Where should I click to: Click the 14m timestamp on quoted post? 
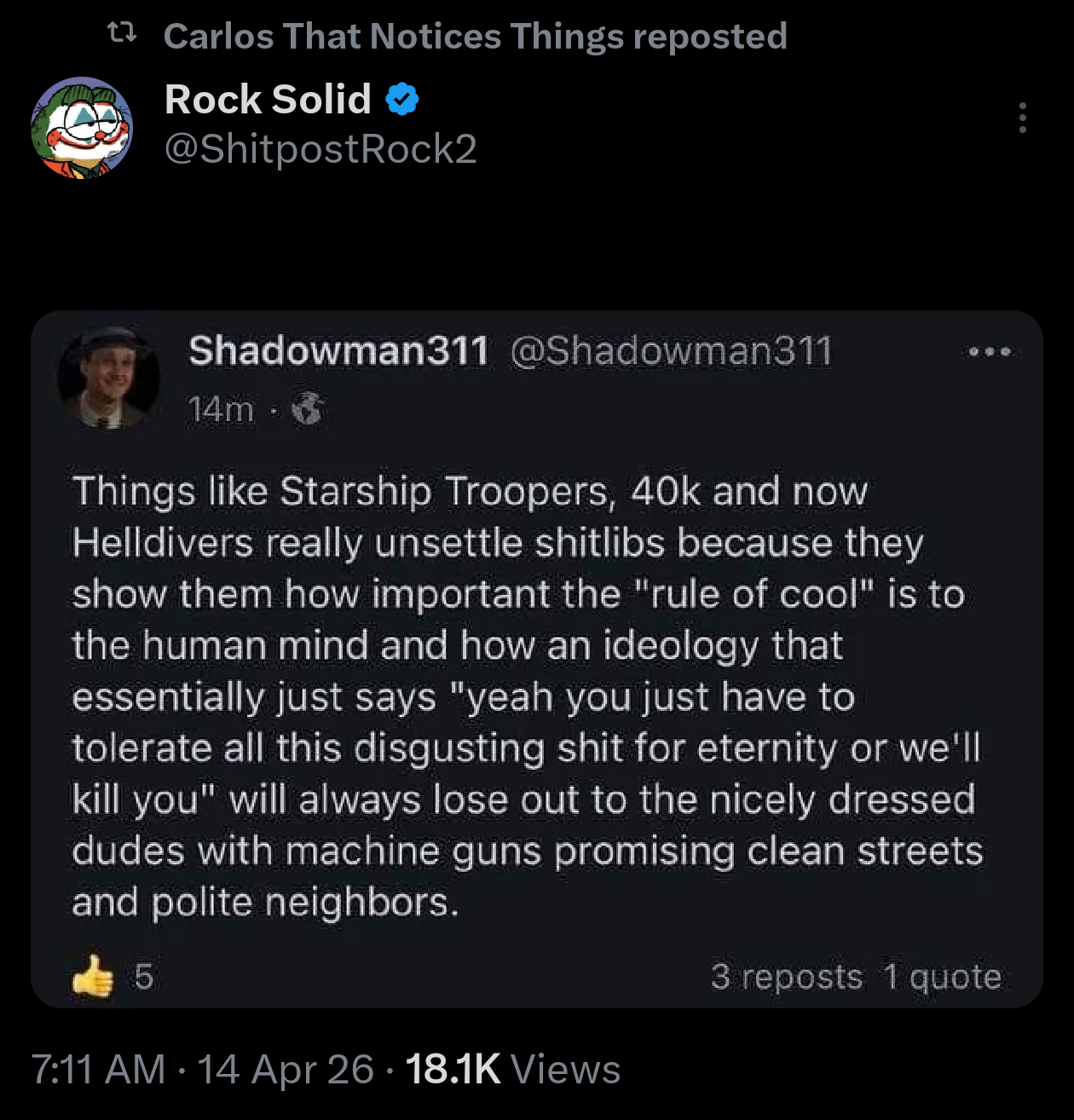[x=221, y=410]
